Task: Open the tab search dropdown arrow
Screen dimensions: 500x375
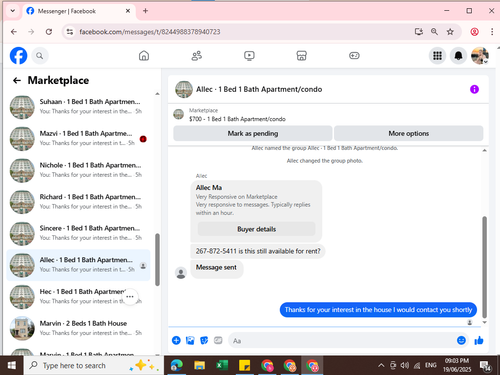Action: tap(13, 11)
